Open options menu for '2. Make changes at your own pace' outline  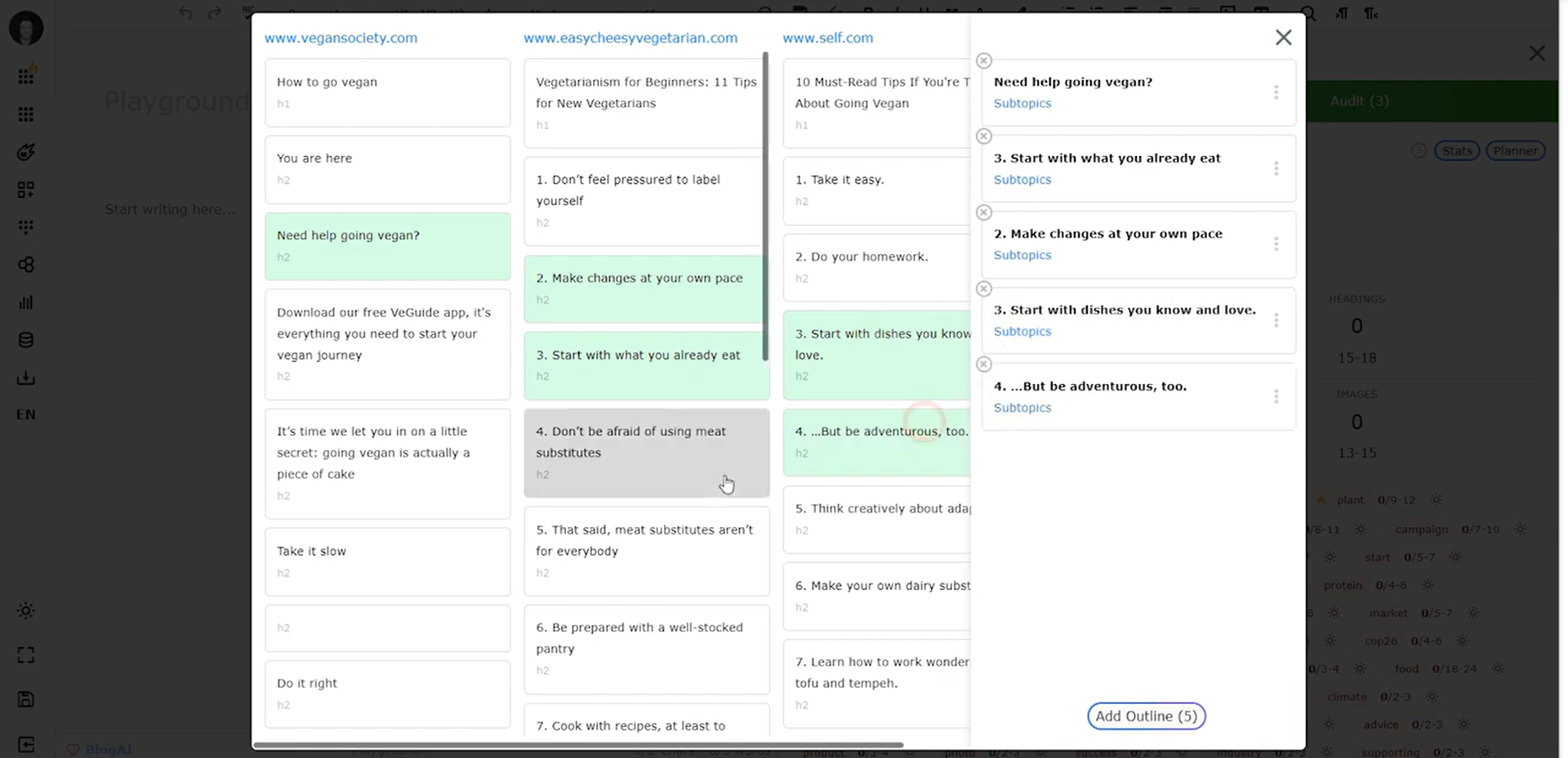coord(1276,244)
